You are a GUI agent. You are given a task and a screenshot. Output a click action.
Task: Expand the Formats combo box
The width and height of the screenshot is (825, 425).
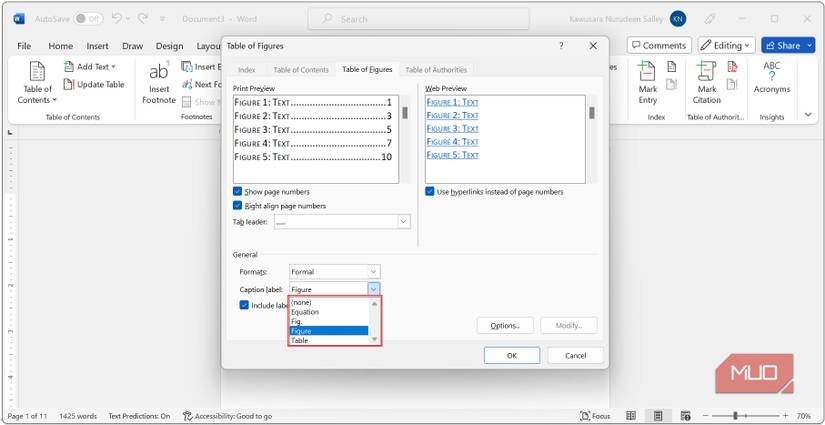(373, 272)
